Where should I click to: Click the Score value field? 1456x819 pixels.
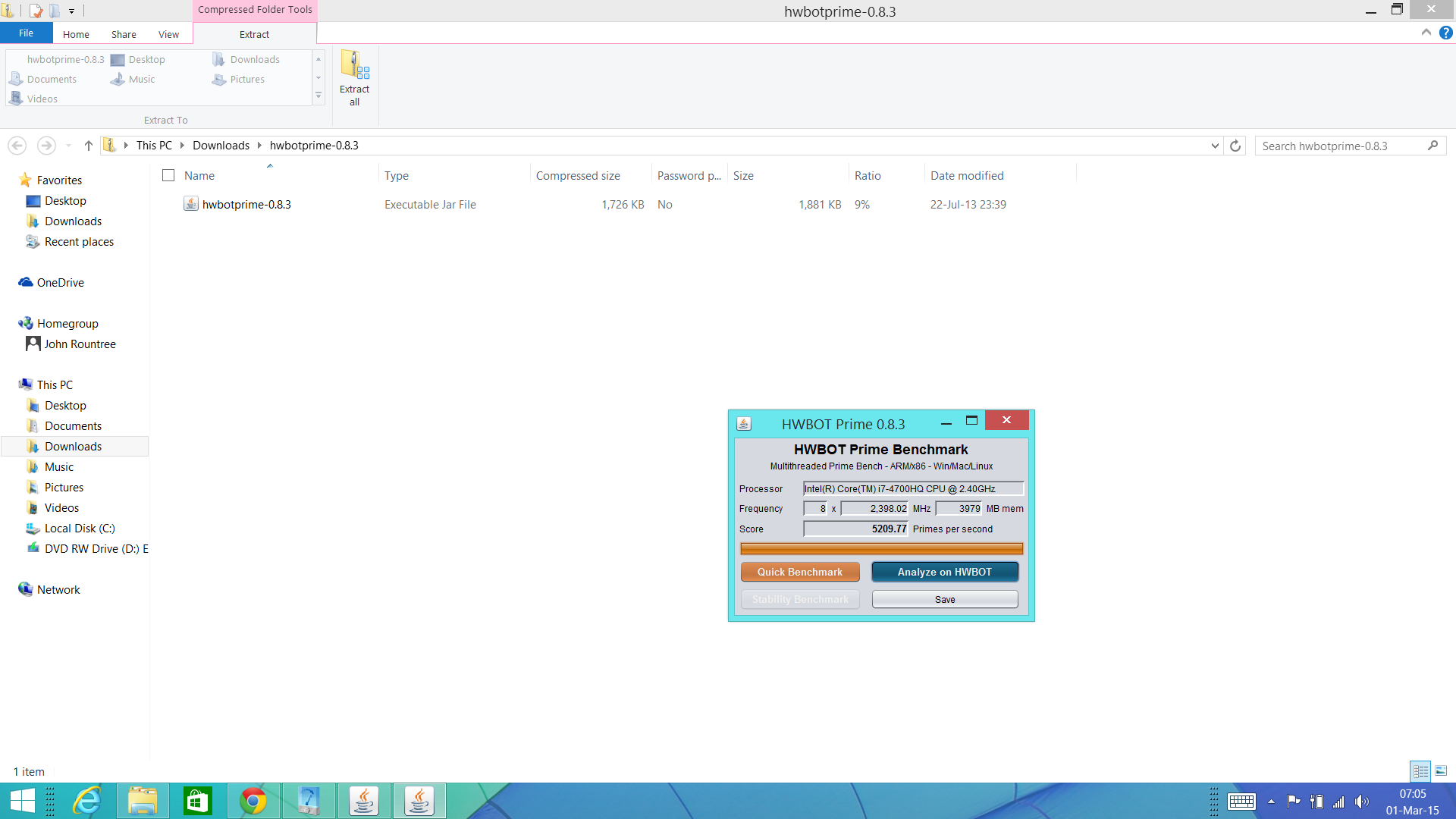855,529
